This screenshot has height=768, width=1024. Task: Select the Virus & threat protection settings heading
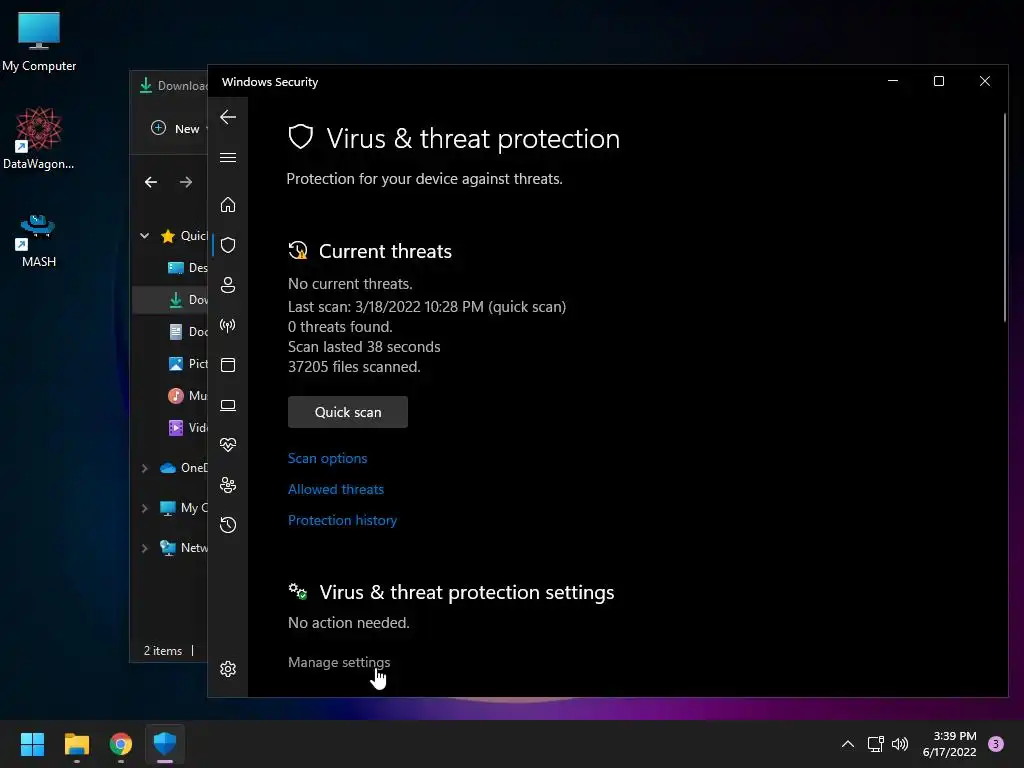click(x=466, y=592)
